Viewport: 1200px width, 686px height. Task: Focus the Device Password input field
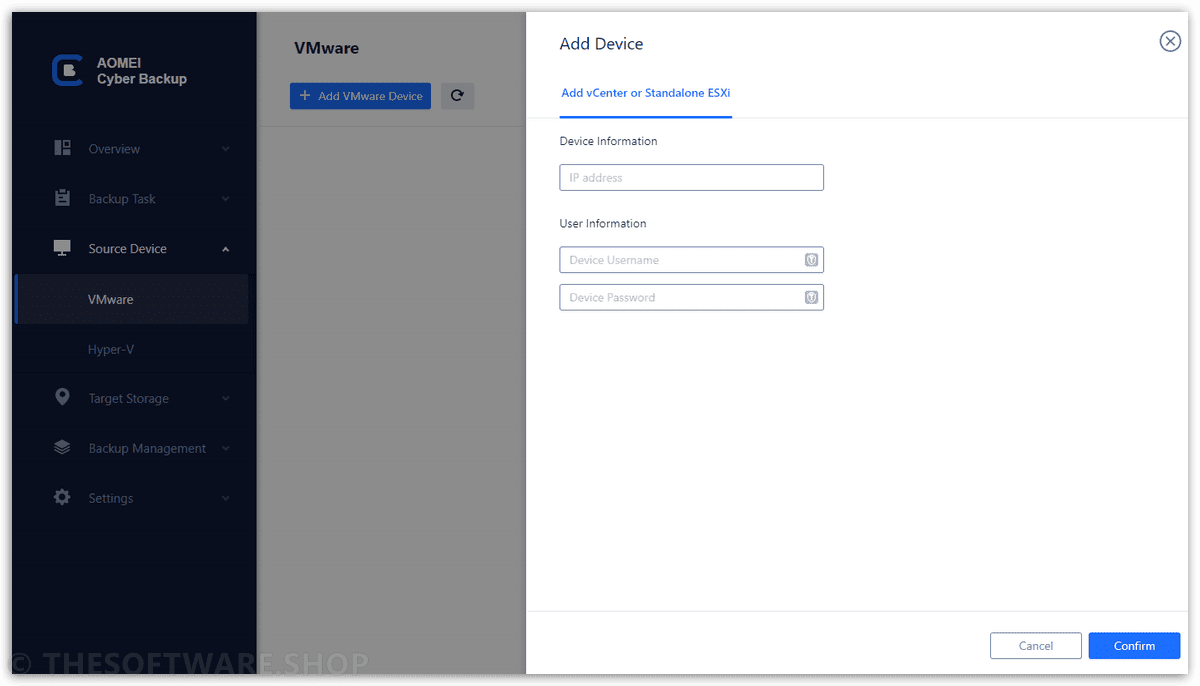(691, 297)
